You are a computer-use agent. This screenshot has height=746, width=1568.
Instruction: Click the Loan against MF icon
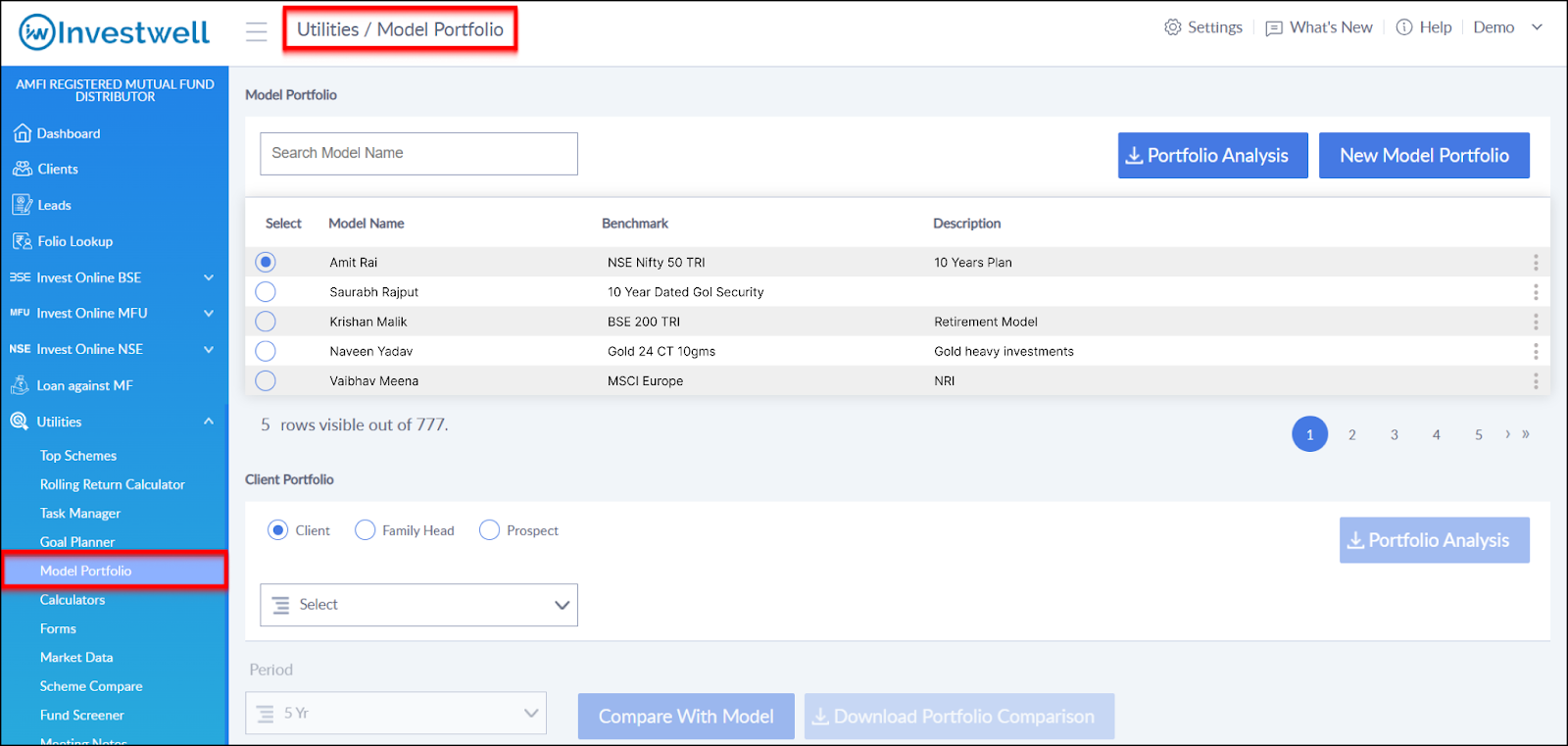pos(20,385)
